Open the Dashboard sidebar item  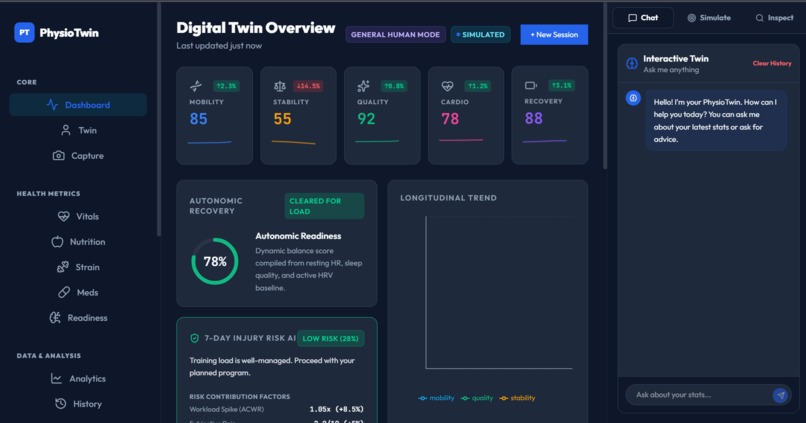78,105
